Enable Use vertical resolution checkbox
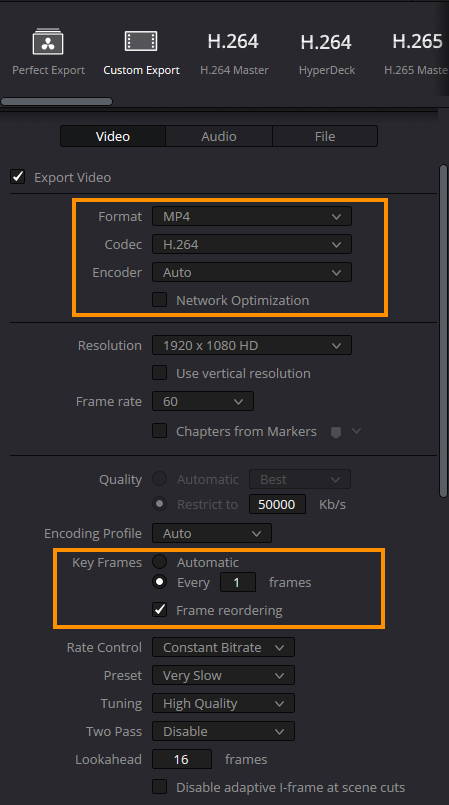This screenshot has height=805, width=449. click(x=160, y=372)
